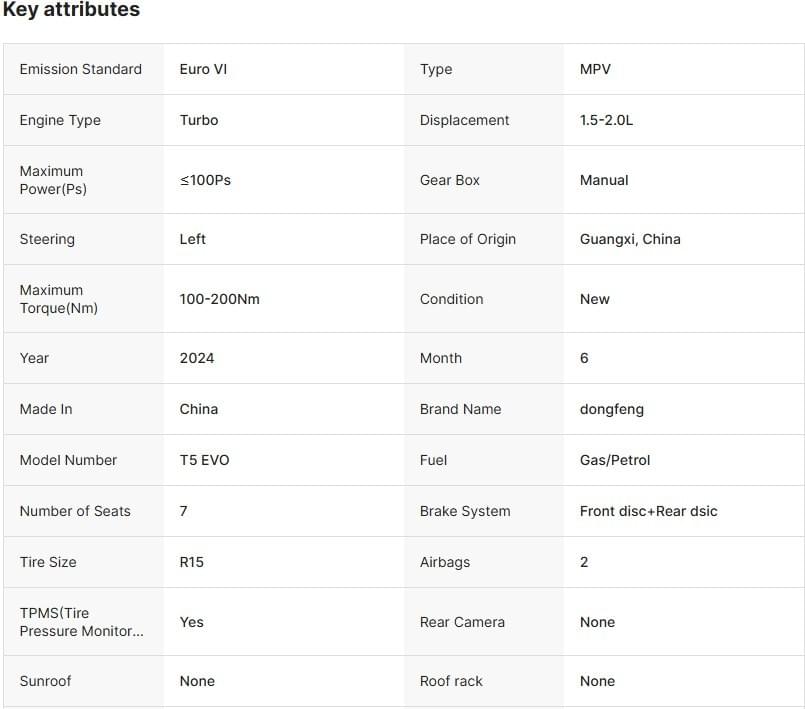Screen dimensions: 805x709
Task: Click the MPV type value
Action: pos(595,69)
